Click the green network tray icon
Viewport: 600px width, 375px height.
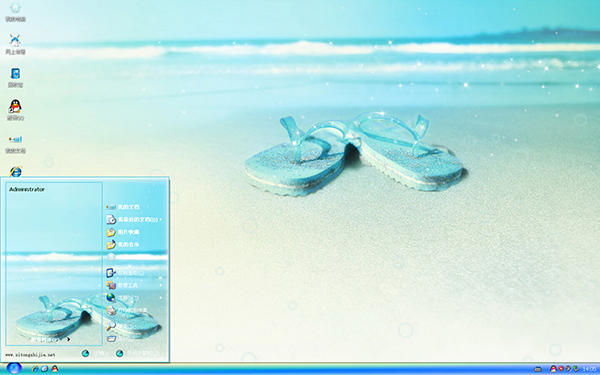(x=576, y=369)
